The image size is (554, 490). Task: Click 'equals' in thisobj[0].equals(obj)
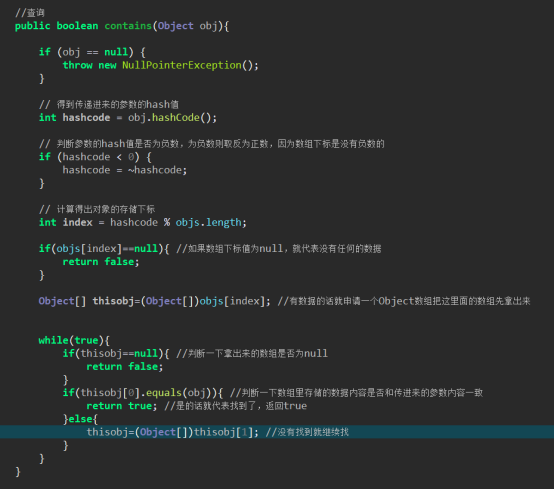164,392
